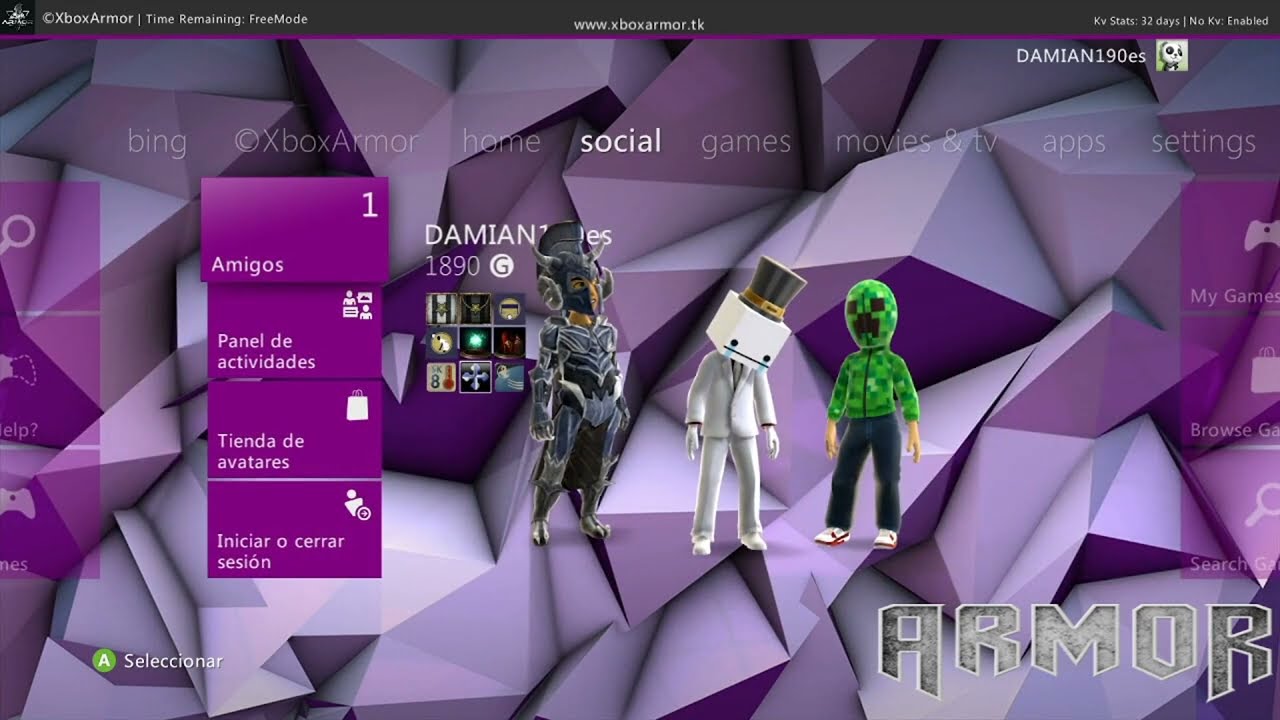Click the Kv Stats: 32 days text

coord(1137,20)
